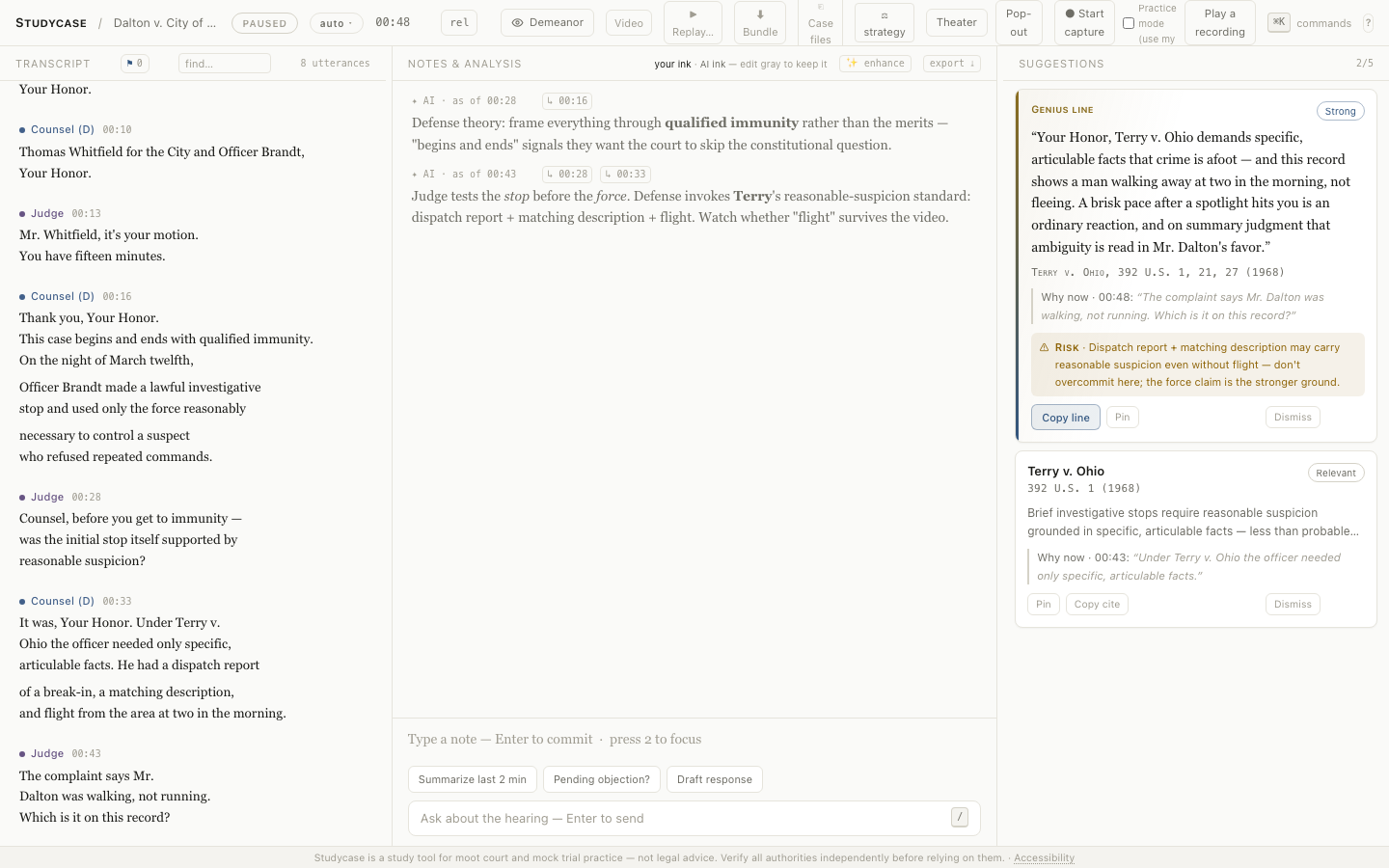Open the Replay control

tap(693, 23)
